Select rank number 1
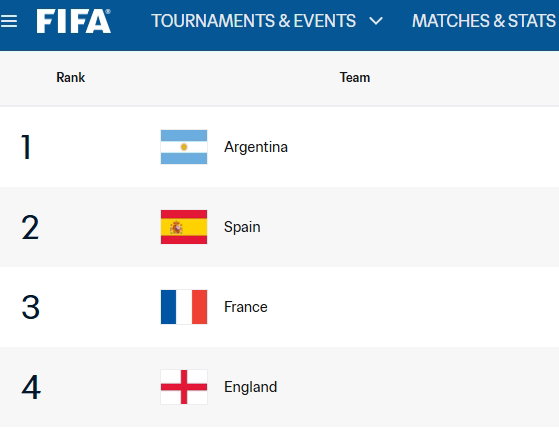Screen dimensions: 559x428 (x=26, y=147)
